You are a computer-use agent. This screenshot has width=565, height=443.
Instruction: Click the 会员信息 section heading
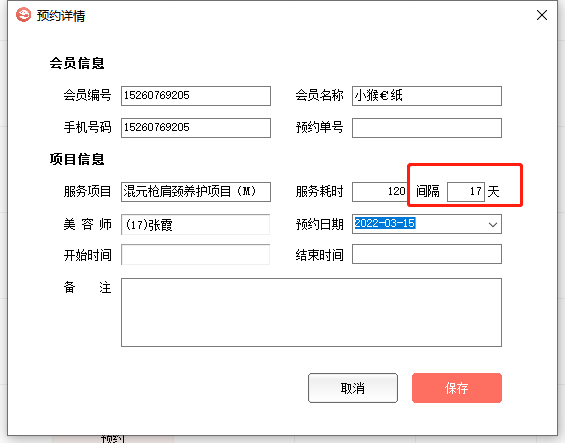[77, 63]
